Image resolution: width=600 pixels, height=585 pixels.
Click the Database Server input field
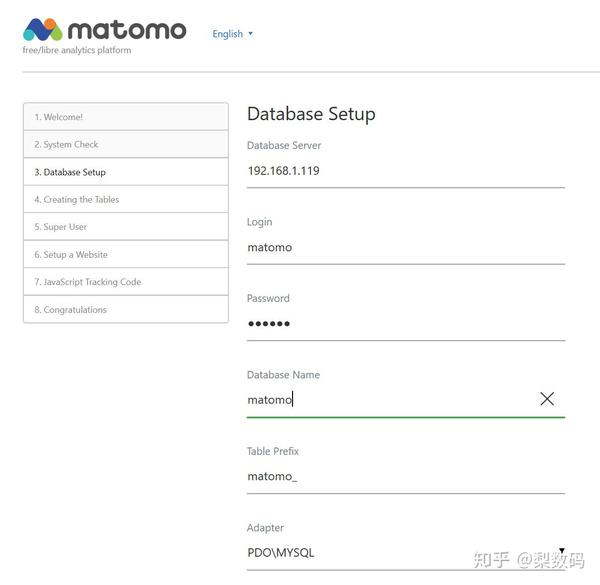pyautogui.click(x=405, y=171)
